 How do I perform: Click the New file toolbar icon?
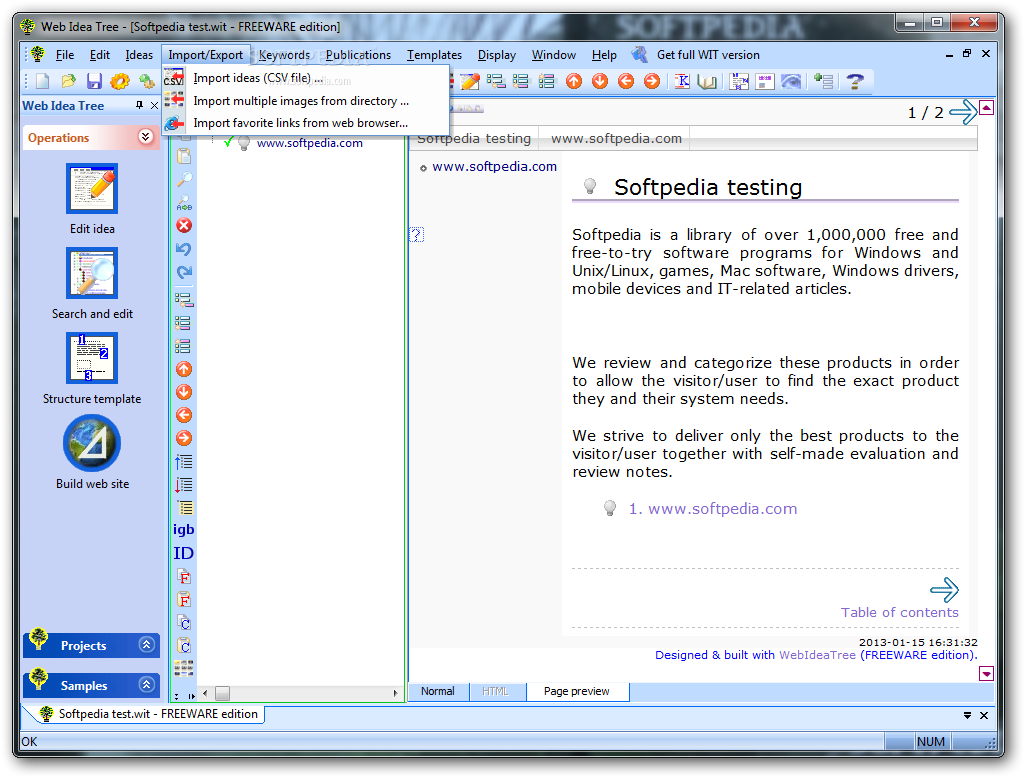coord(43,81)
